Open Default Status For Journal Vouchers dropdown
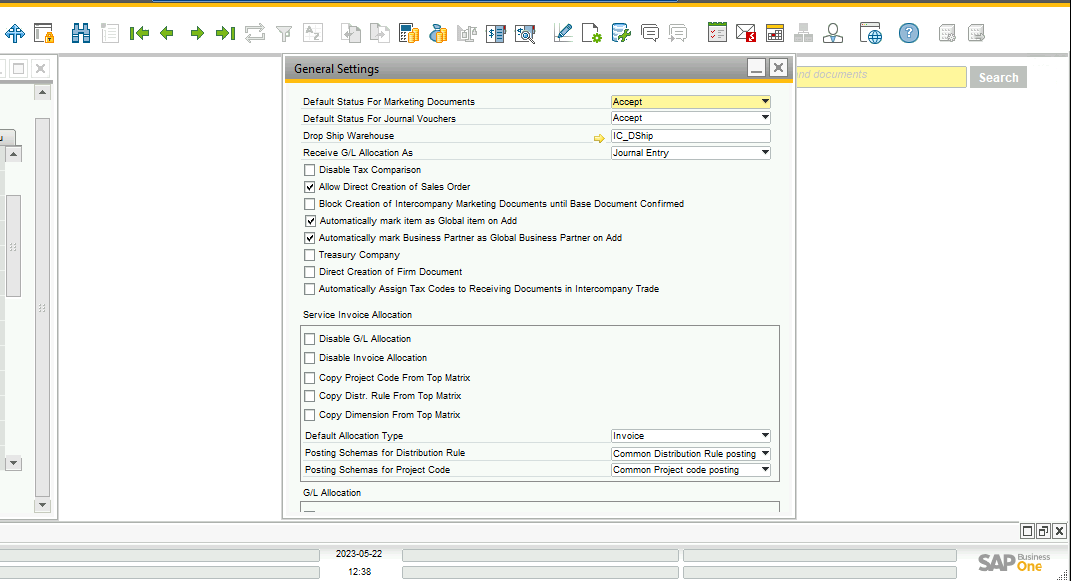The image size is (1071, 581). [691, 118]
